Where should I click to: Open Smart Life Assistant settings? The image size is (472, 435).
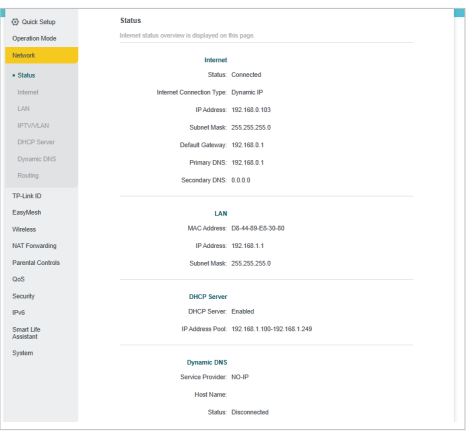pos(26,333)
